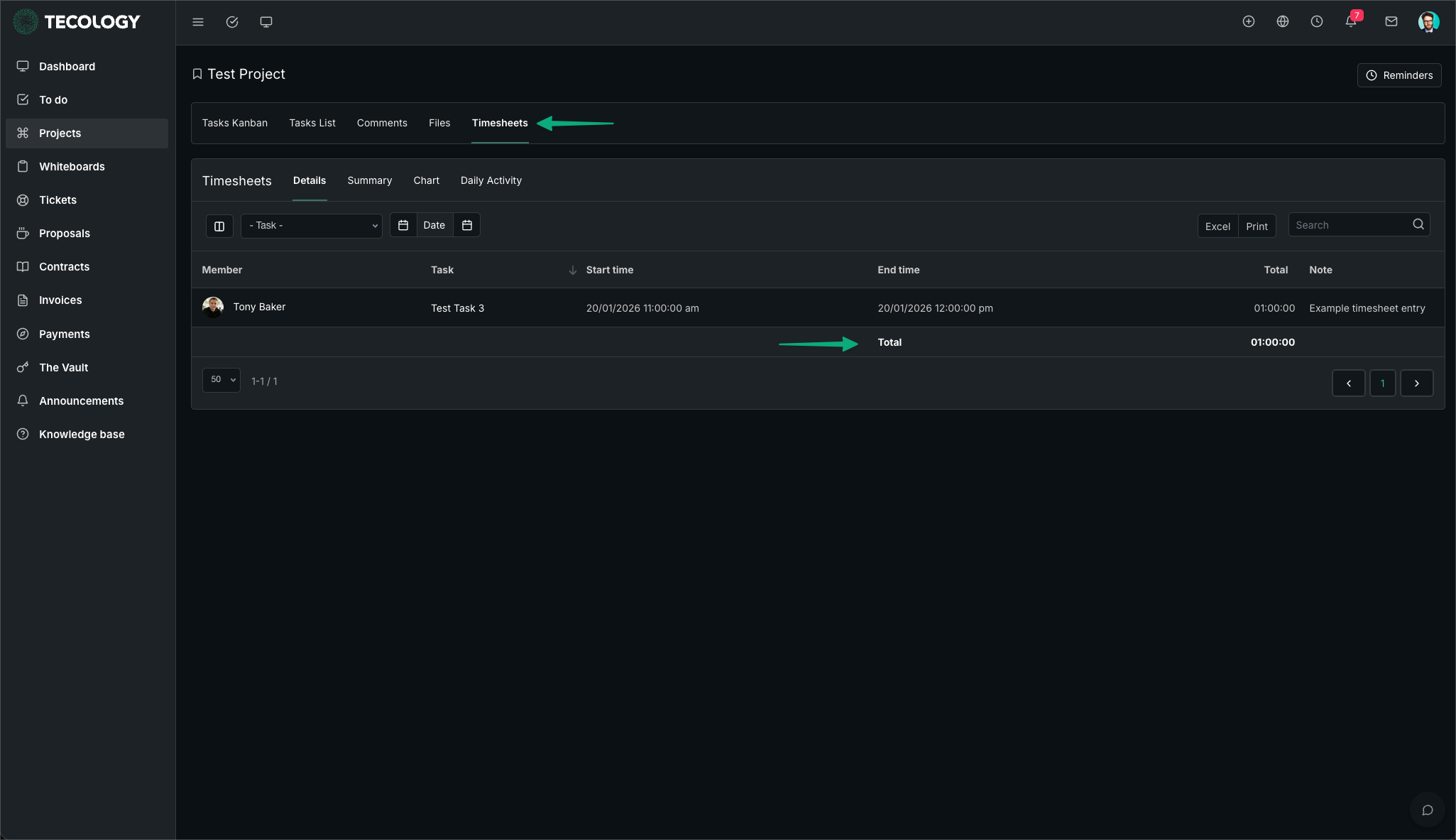Open the chat bubble icon bottom right
The image size is (1456, 840).
pos(1428,810)
